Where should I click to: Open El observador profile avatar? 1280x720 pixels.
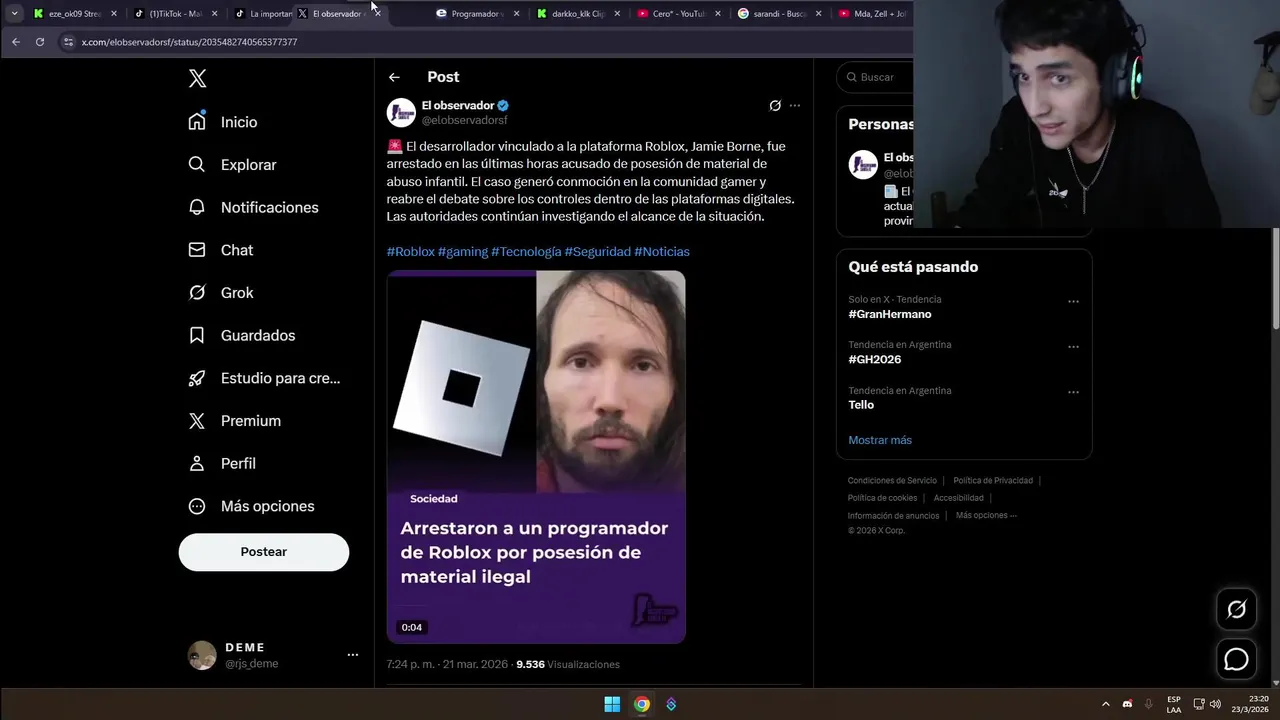click(401, 112)
